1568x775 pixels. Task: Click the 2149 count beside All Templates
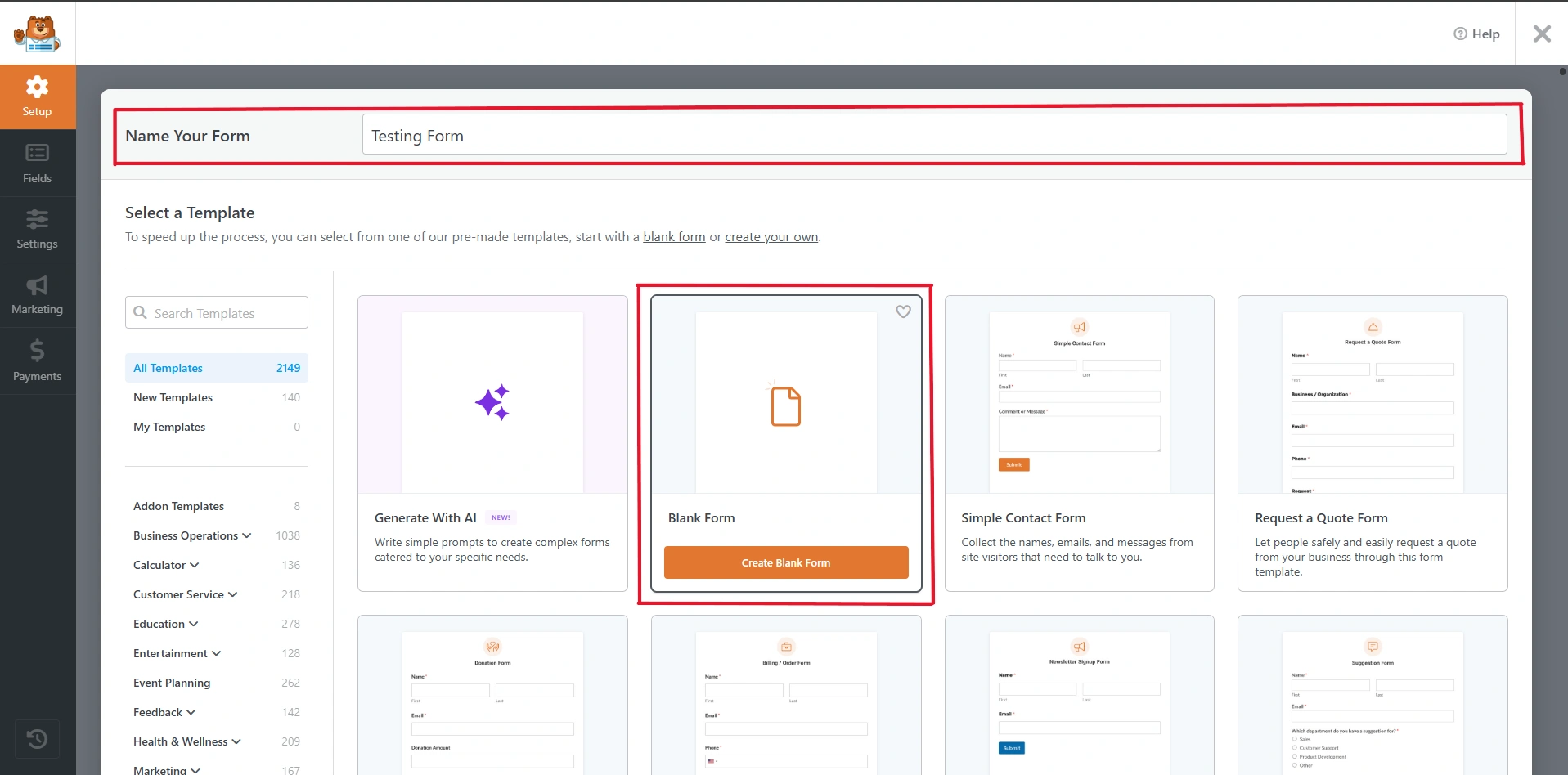coord(288,368)
